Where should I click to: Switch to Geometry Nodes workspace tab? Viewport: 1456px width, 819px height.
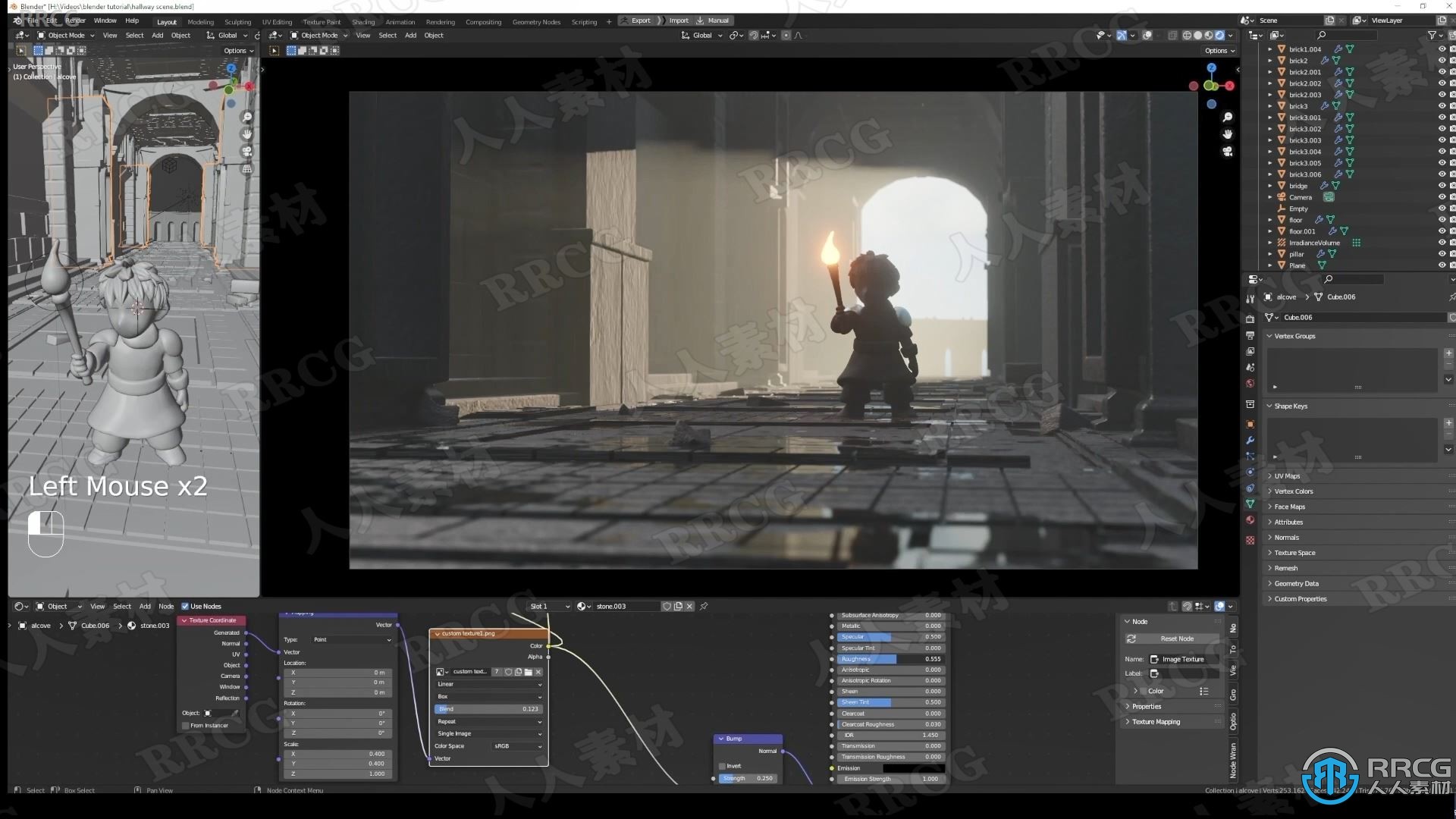pyautogui.click(x=536, y=22)
